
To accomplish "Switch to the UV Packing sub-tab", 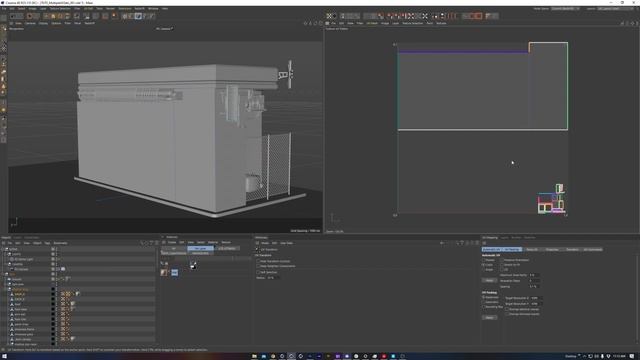I will (x=512, y=249).
